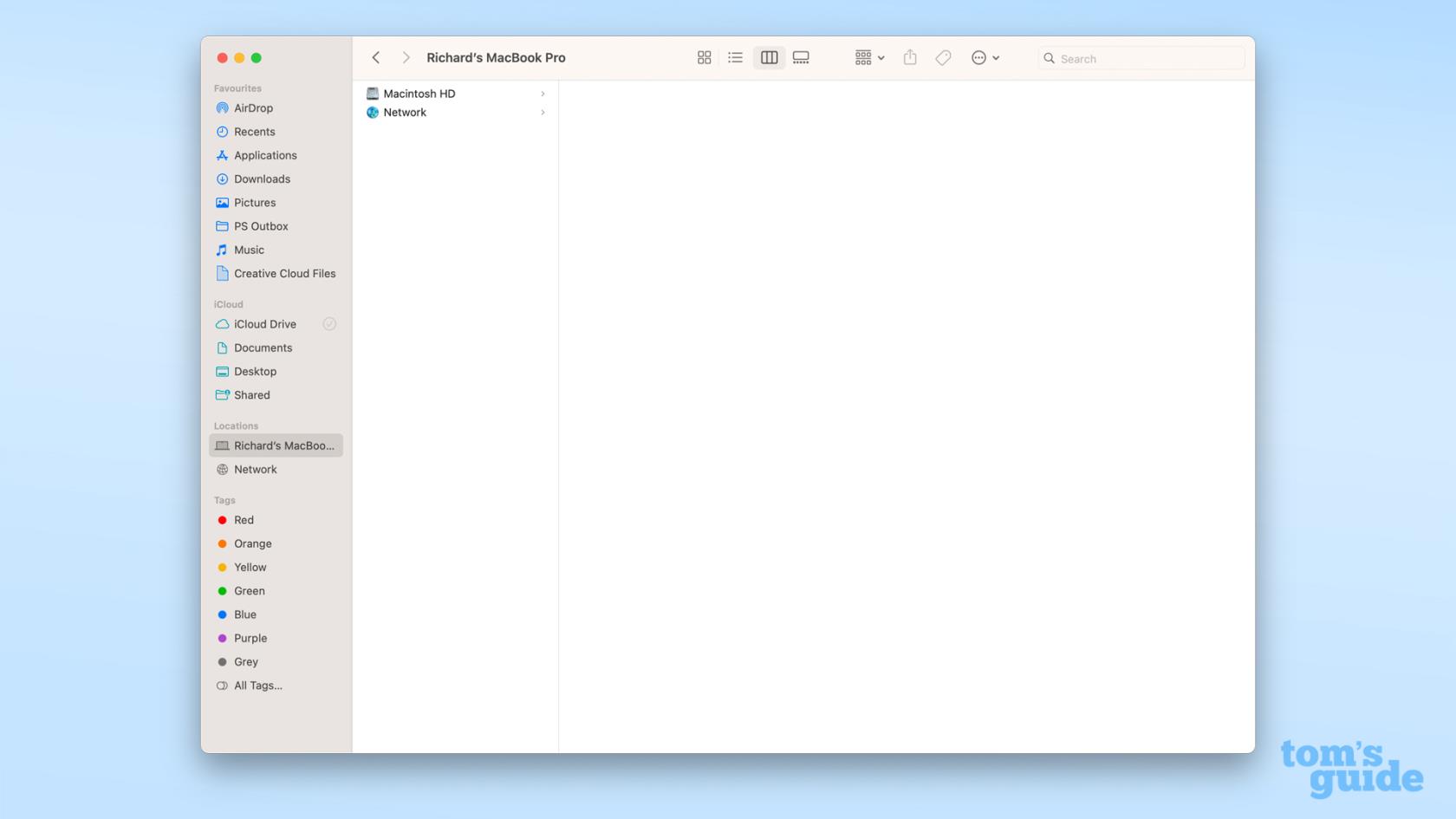Close the Finder window
Screen dimensions: 1456x819
[x=222, y=58]
